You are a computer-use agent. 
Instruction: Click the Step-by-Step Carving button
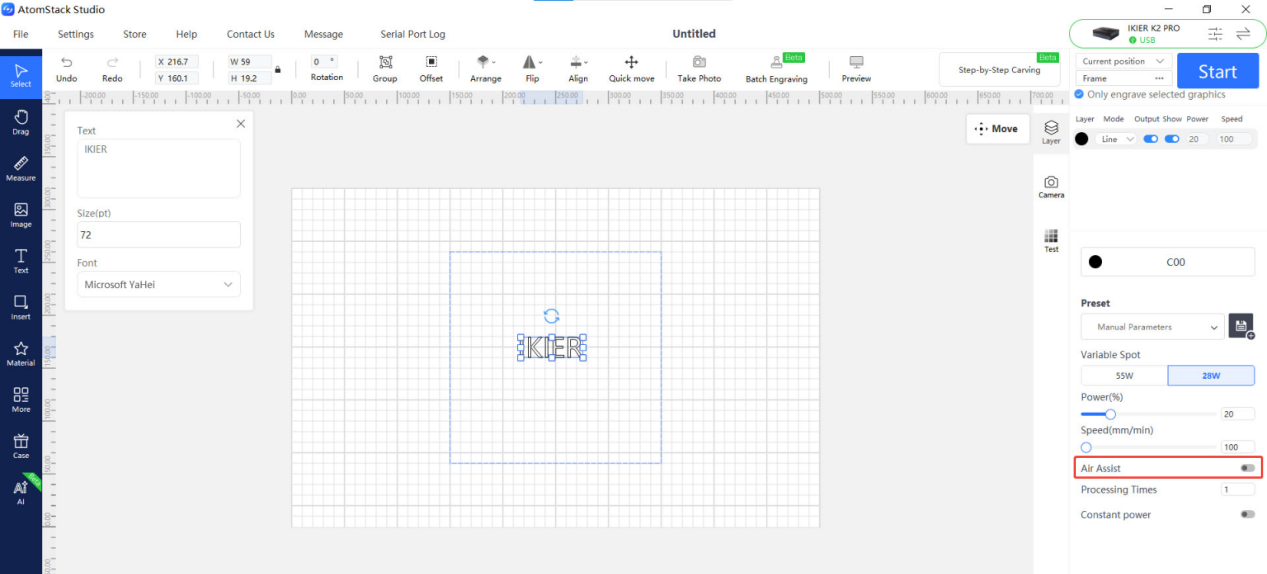point(999,70)
